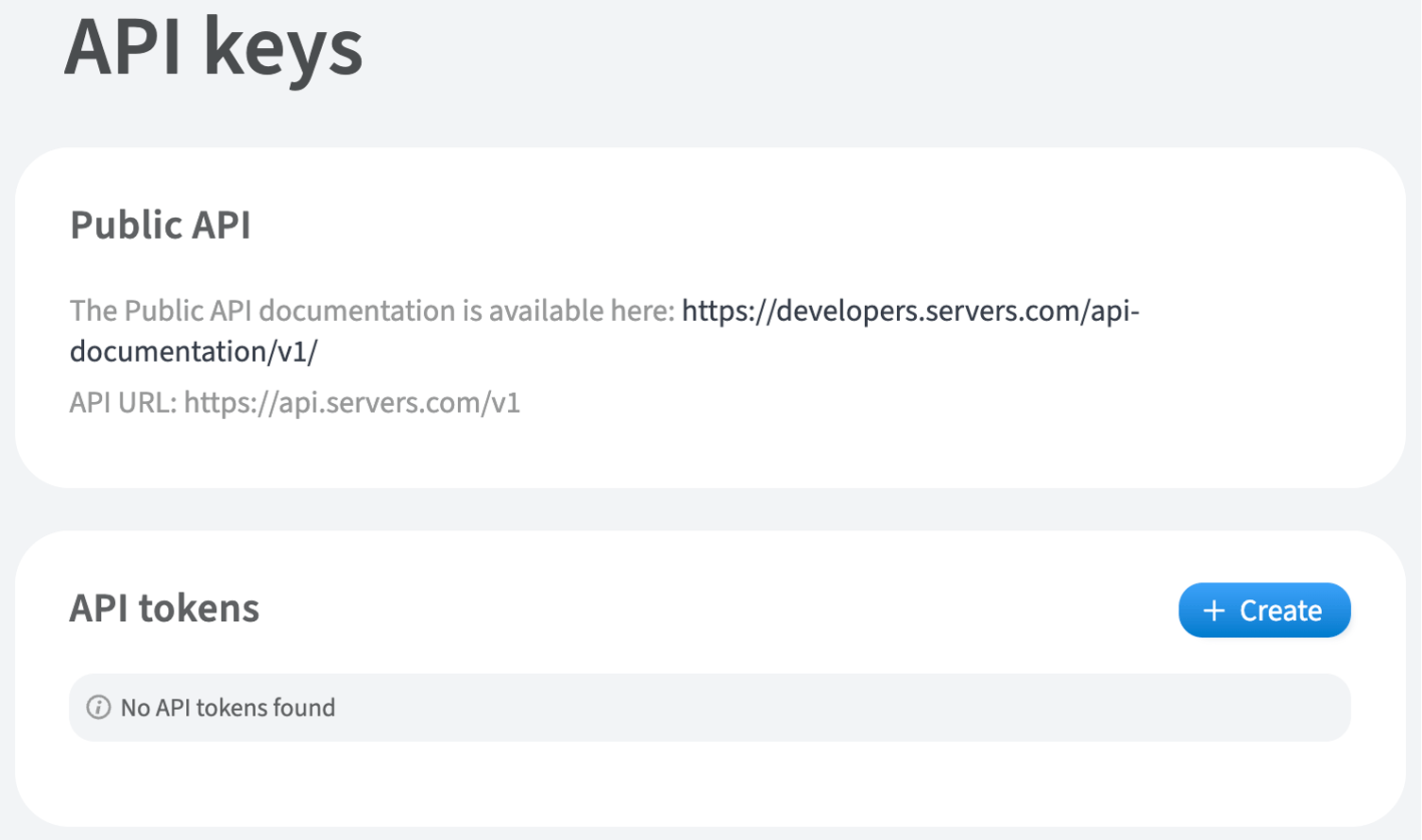Screen dimensions: 1422x840
Task: Select the API URL text https://api.servers.com/v1
Action: (352, 403)
